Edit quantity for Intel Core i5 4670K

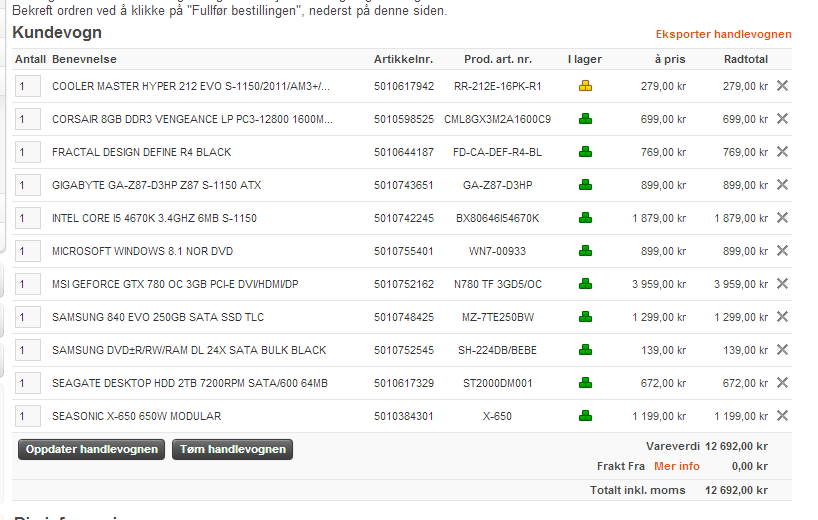pos(28,218)
